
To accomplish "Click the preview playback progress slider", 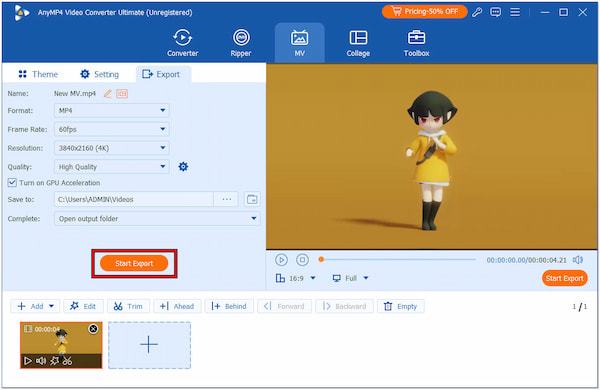I will [x=398, y=259].
